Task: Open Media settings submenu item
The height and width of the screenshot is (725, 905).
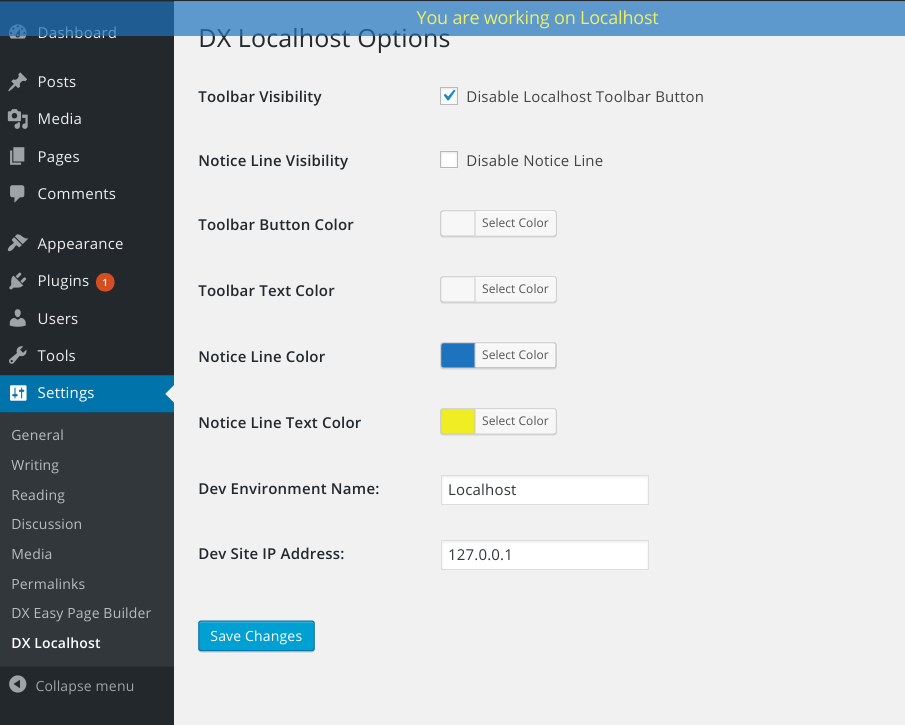Action: pyautogui.click(x=32, y=554)
